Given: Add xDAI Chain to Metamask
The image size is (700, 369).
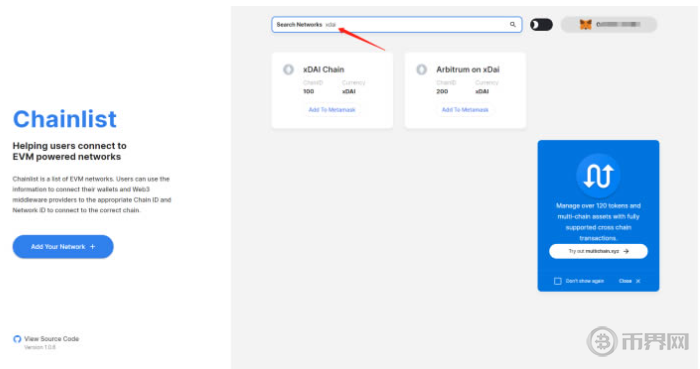Looking at the screenshot, I should 332,109.
